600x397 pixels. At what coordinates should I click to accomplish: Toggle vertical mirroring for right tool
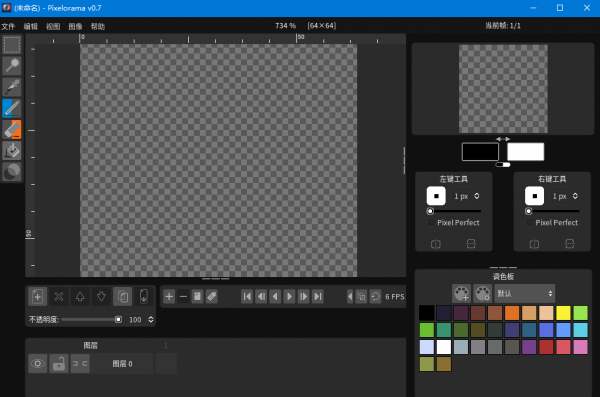pyautogui.click(x=569, y=244)
